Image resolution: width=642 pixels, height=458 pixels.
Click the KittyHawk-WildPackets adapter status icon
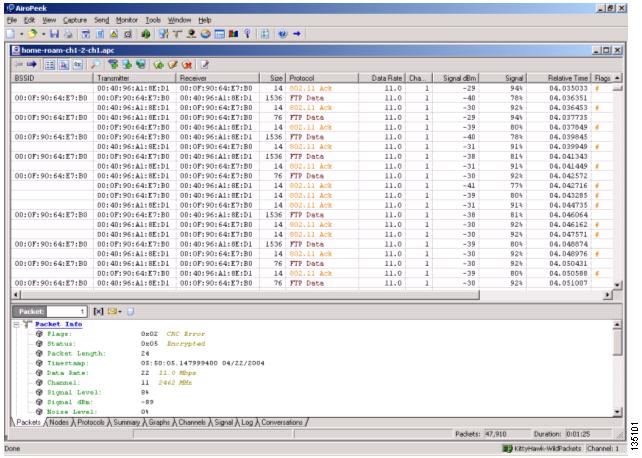(x=507, y=449)
